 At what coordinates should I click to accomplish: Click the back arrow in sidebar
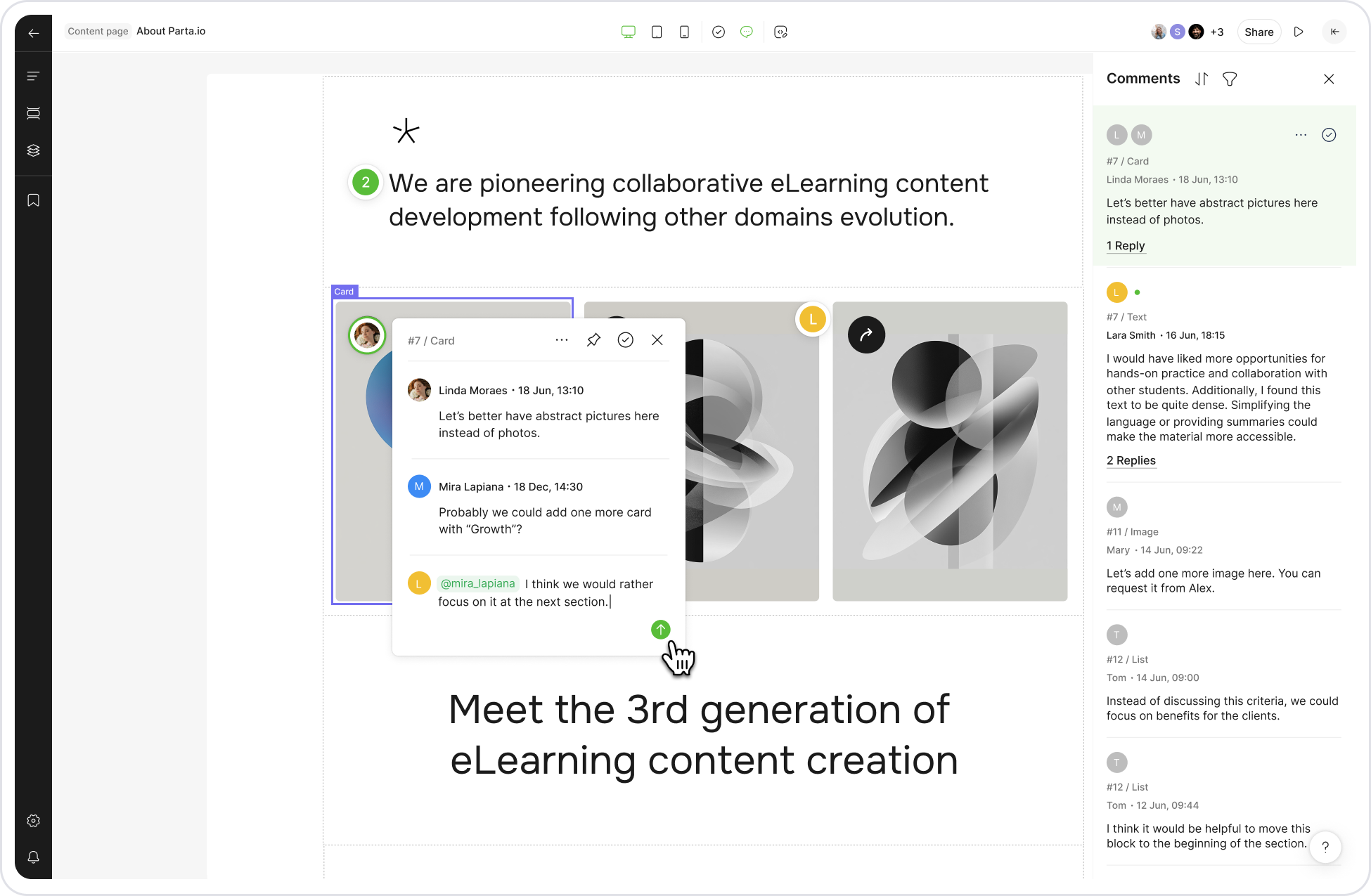[33, 33]
